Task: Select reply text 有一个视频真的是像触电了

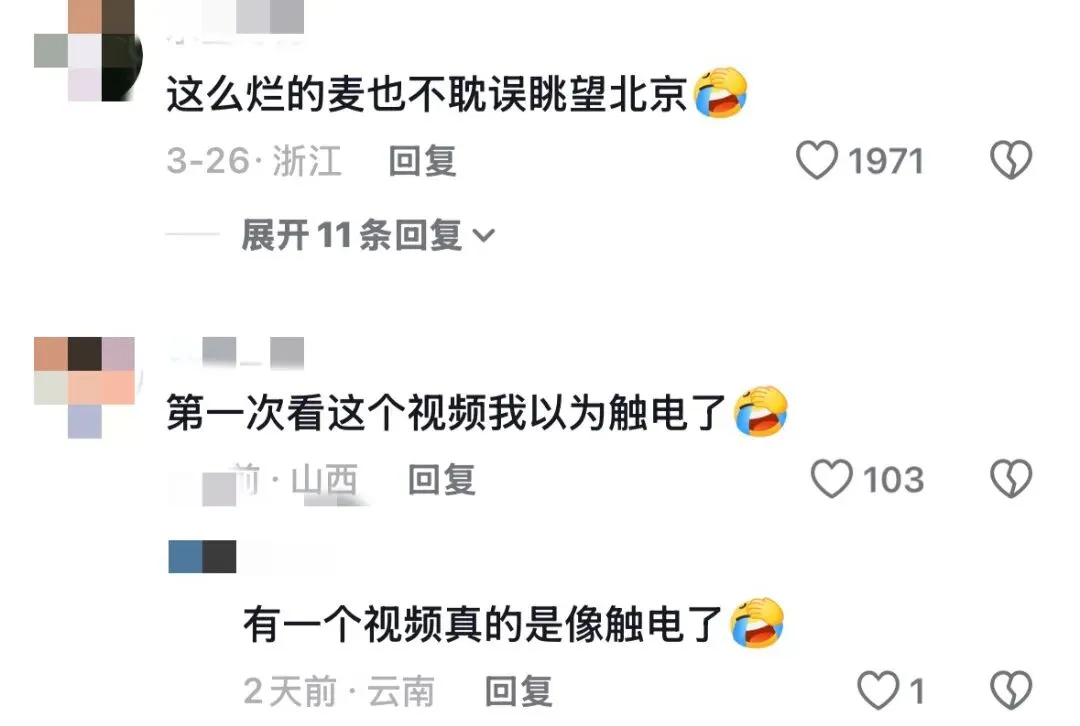Action: click(x=482, y=624)
